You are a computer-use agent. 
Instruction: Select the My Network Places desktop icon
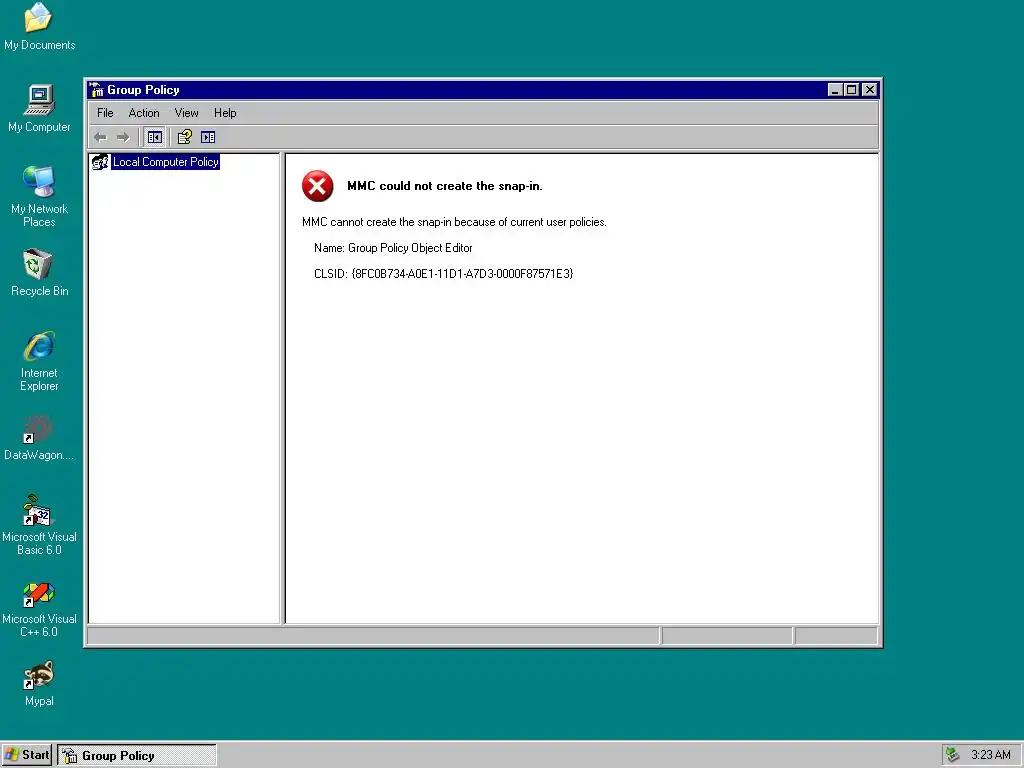(39, 197)
